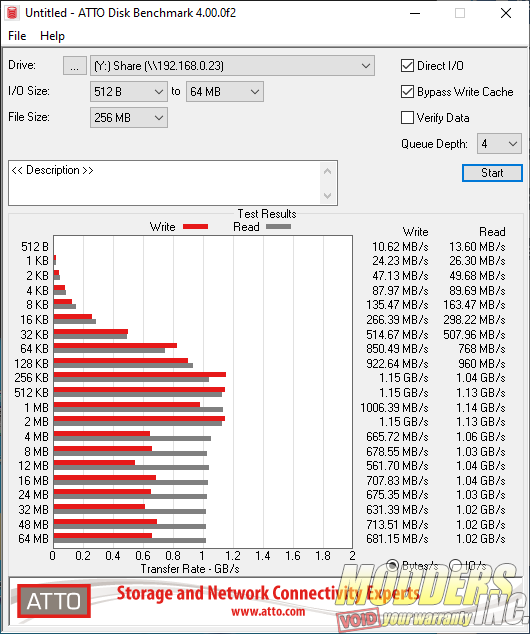Start the benchmark test
Image resolution: width=530 pixels, height=634 pixels.
[492, 173]
